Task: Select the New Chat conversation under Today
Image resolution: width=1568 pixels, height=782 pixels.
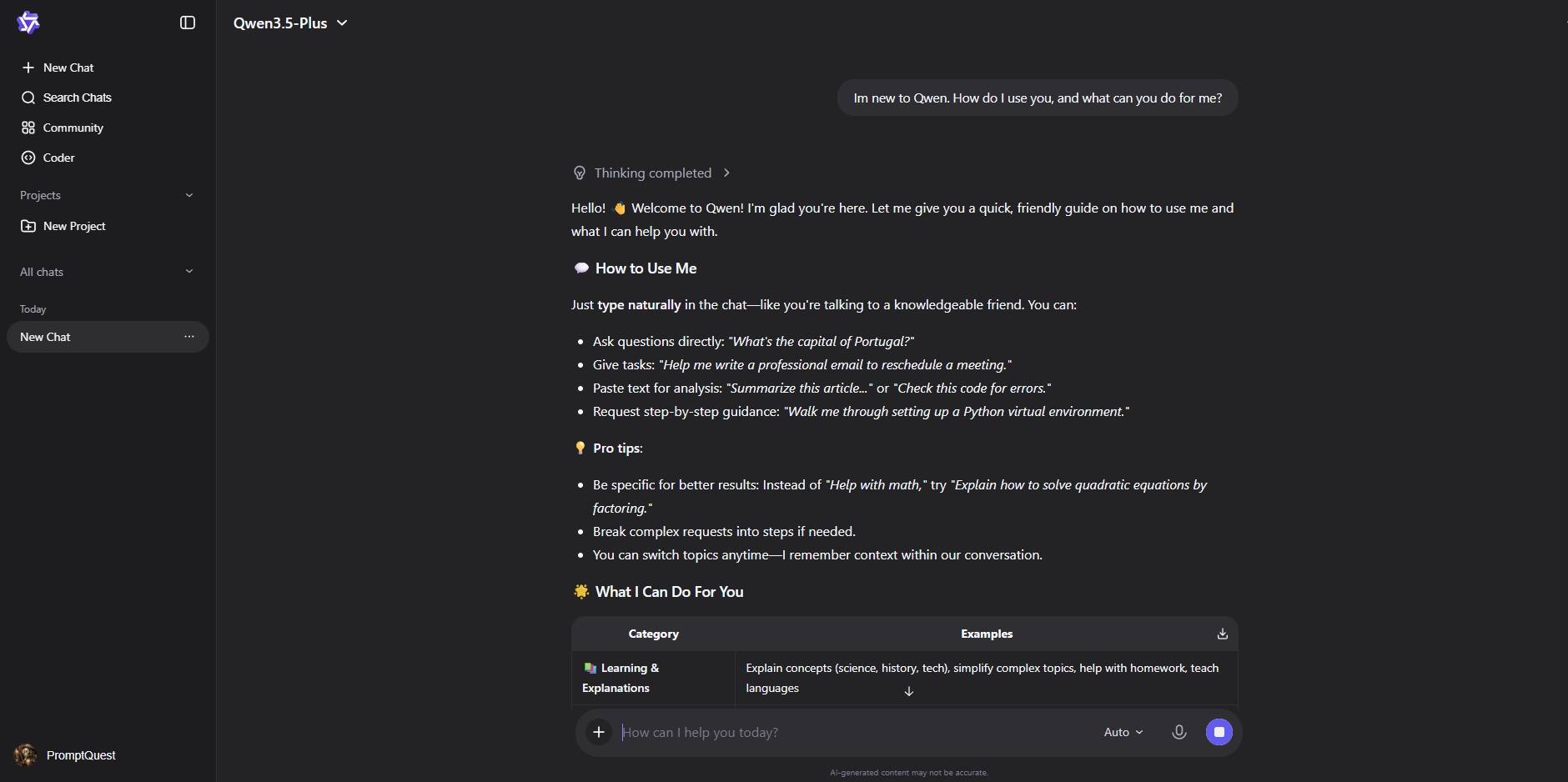Action: [x=83, y=337]
